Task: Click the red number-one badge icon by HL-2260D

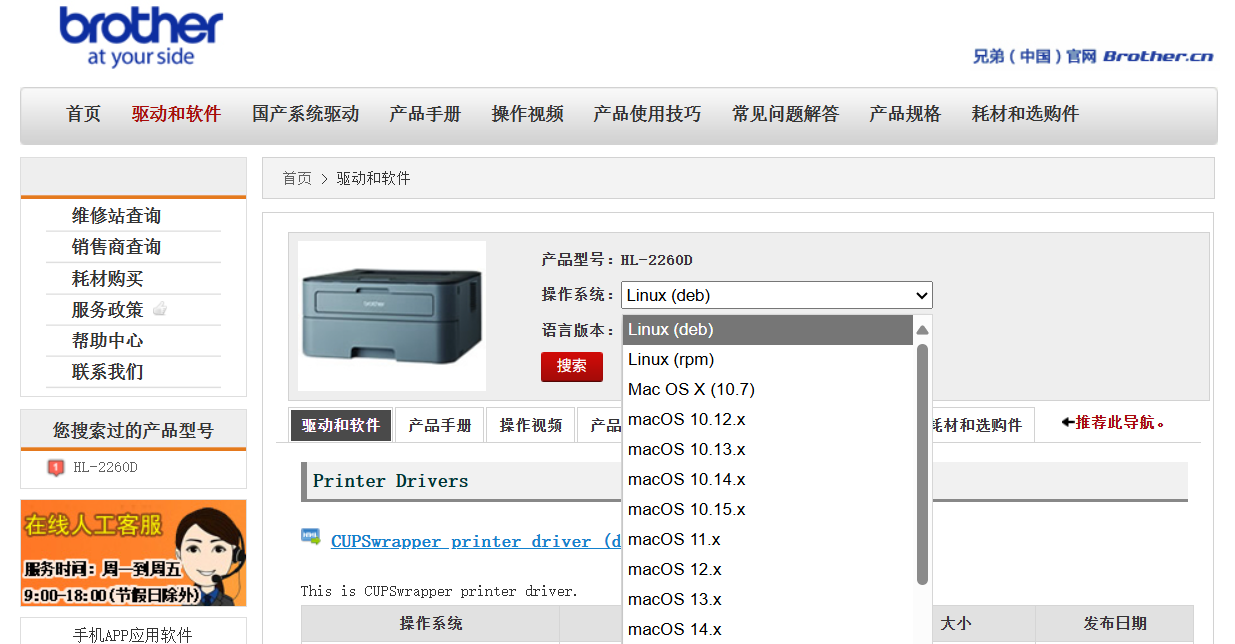Action: (55, 467)
